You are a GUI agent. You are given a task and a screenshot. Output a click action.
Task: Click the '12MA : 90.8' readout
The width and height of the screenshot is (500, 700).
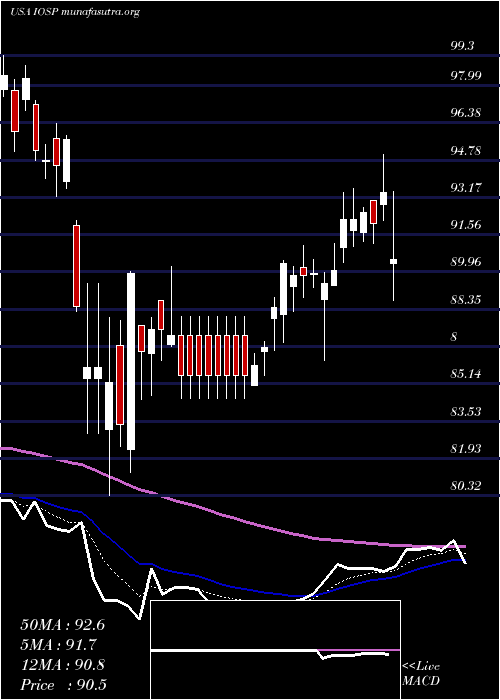coord(62,665)
